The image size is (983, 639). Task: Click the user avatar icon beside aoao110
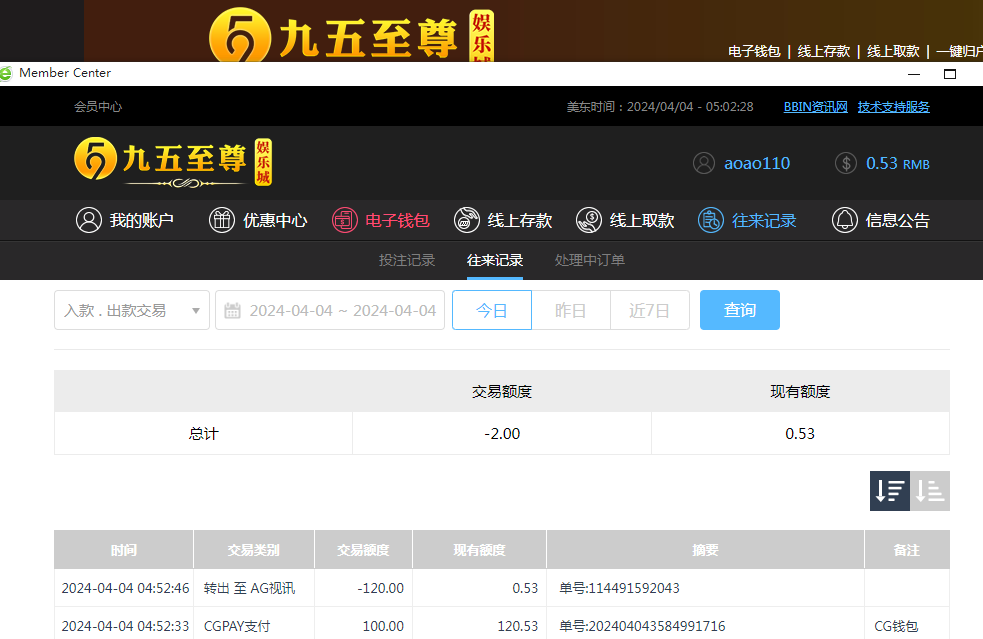pos(704,163)
